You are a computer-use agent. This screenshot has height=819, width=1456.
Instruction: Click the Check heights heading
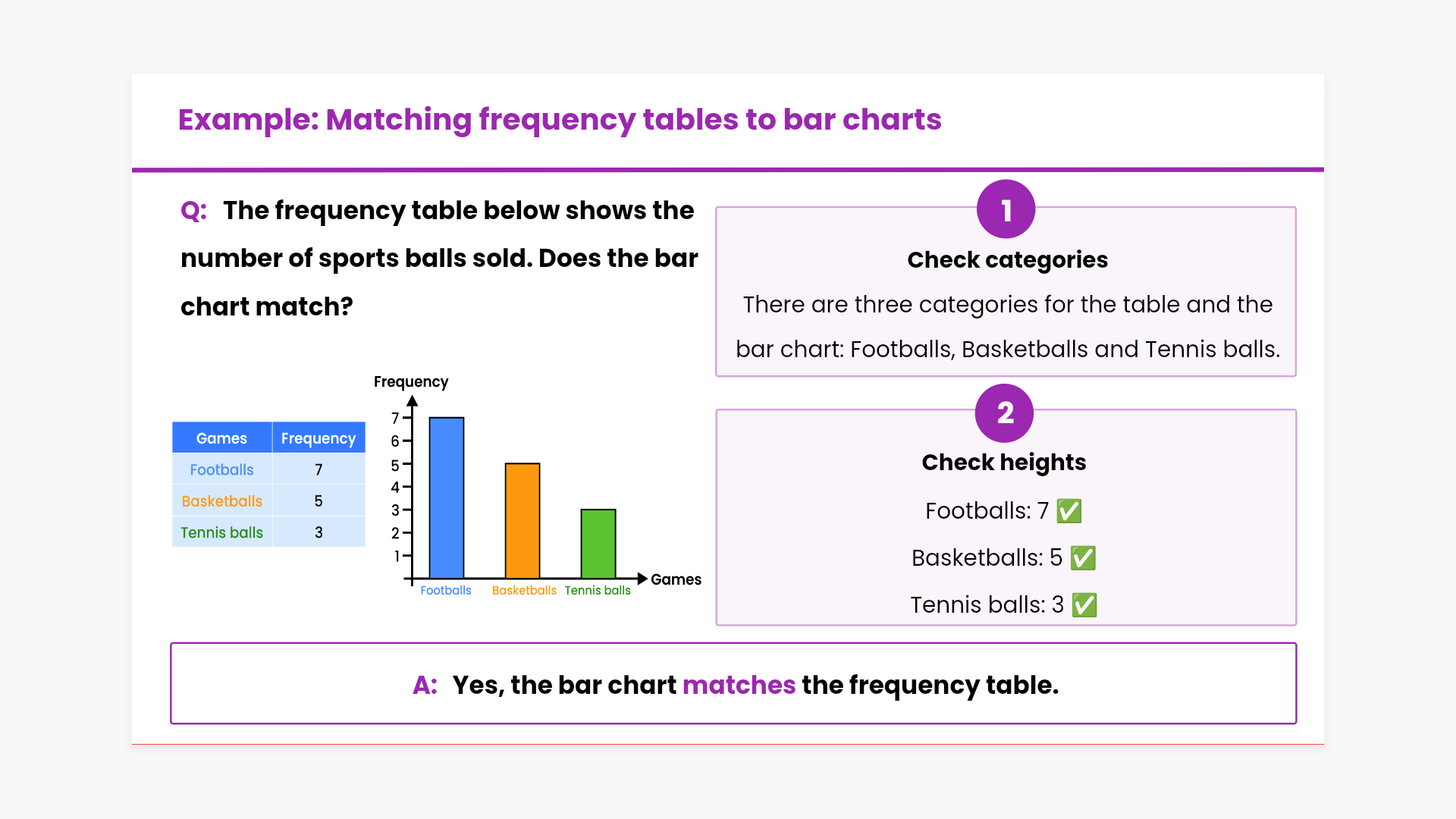tap(1003, 463)
